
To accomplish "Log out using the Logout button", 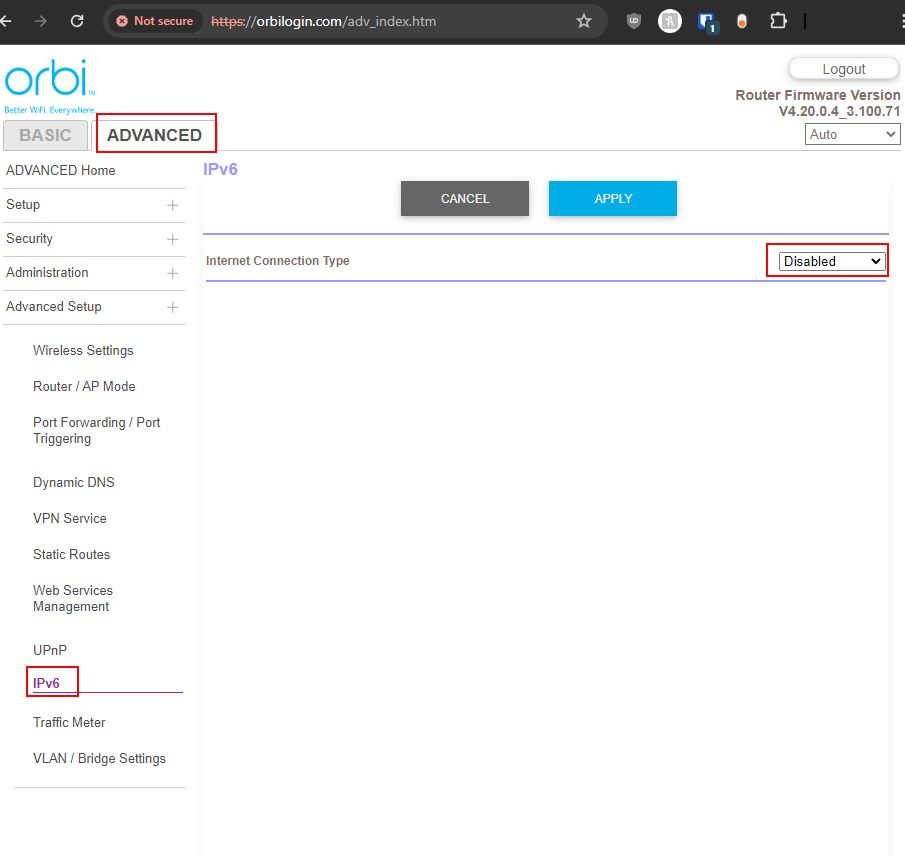I will pyautogui.click(x=843, y=69).
